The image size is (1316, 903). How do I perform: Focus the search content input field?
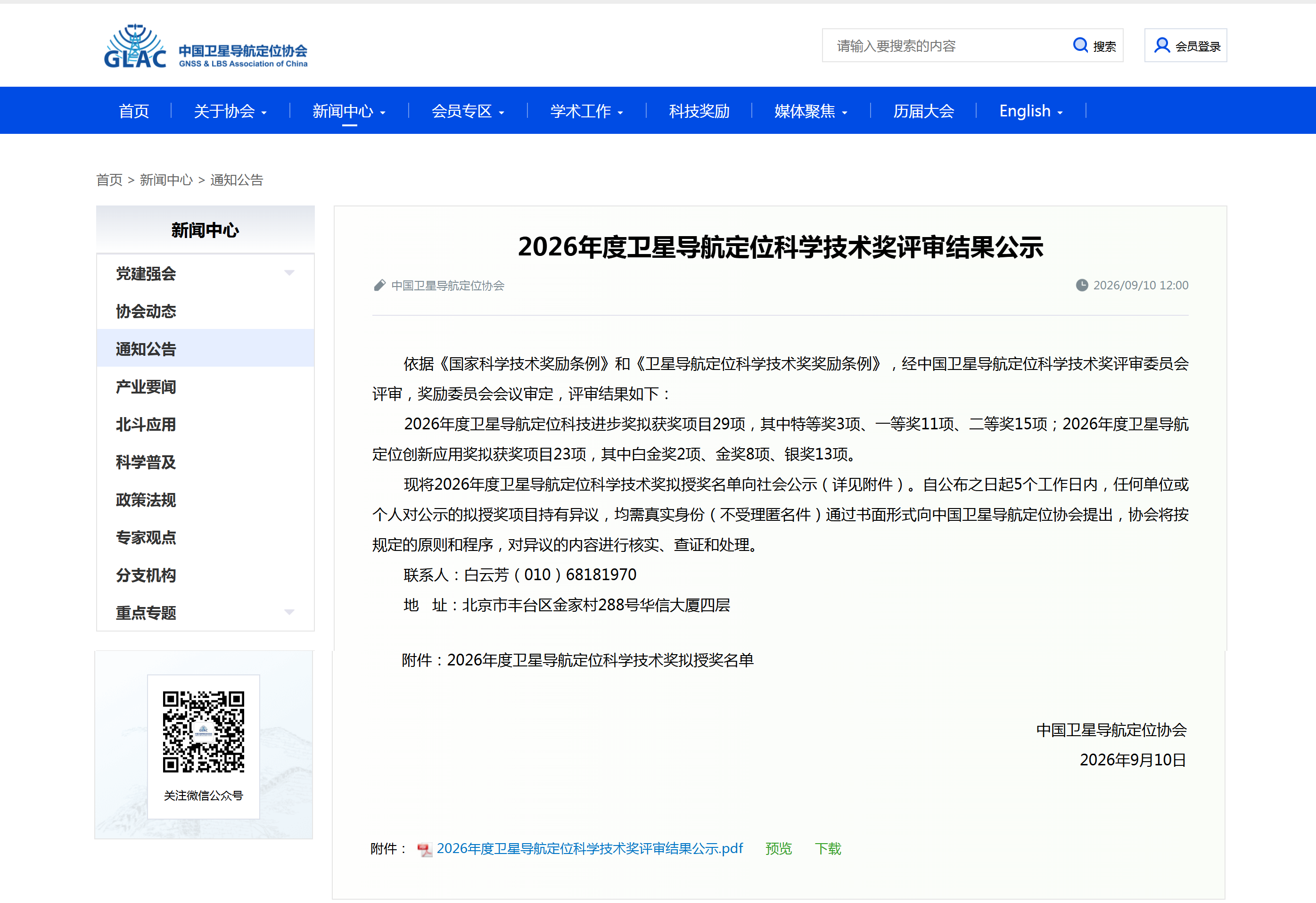946,46
